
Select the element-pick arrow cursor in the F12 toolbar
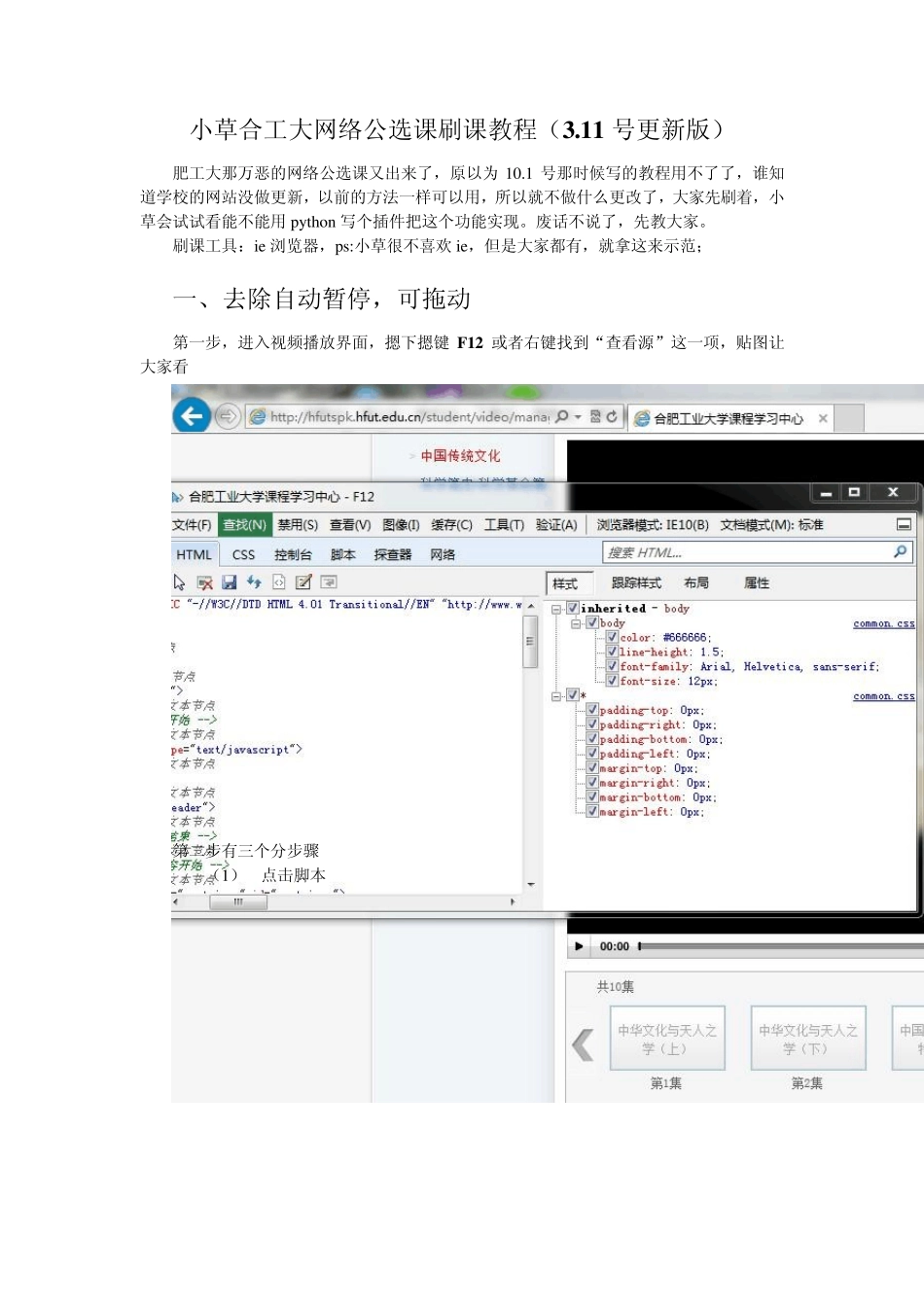click(179, 582)
